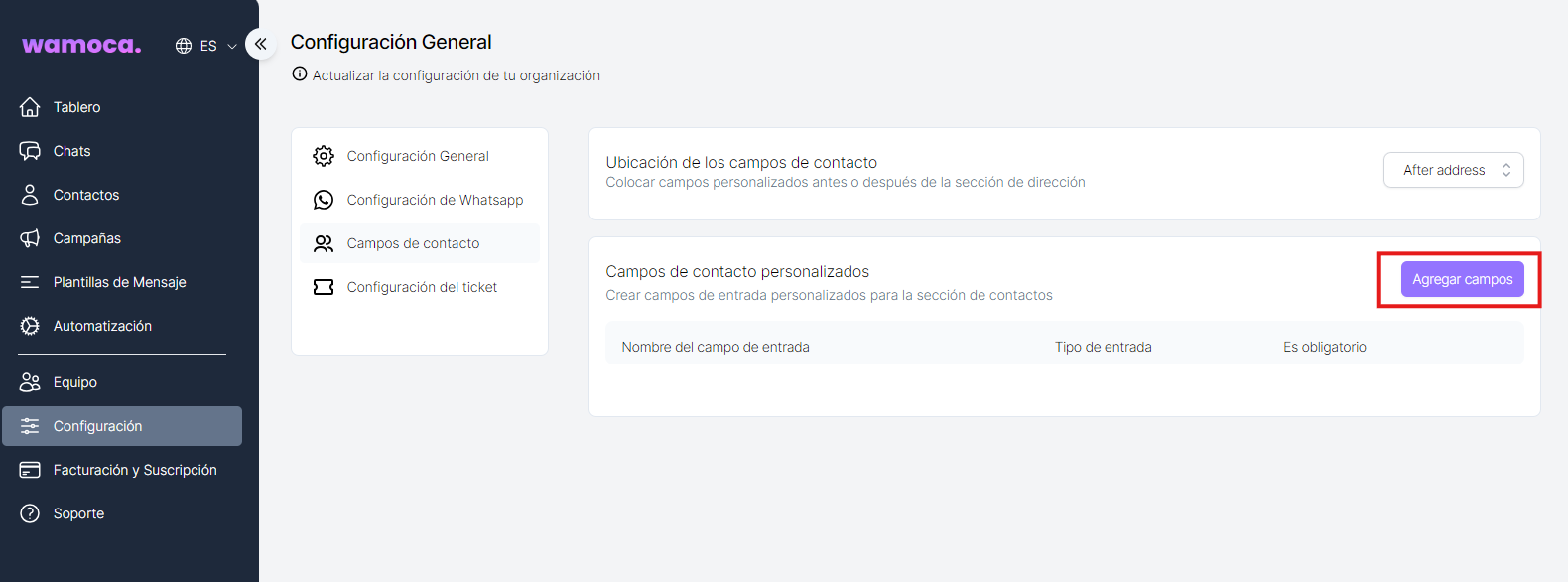Click the Tipo de entrada column header
The height and width of the screenshot is (582, 1568).
[x=1103, y=347]
